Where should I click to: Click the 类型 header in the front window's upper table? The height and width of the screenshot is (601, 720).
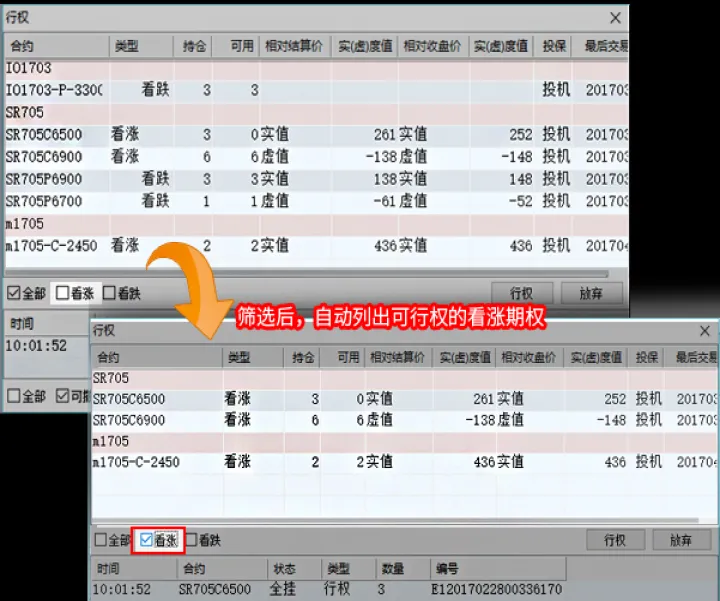click(253, 357)
